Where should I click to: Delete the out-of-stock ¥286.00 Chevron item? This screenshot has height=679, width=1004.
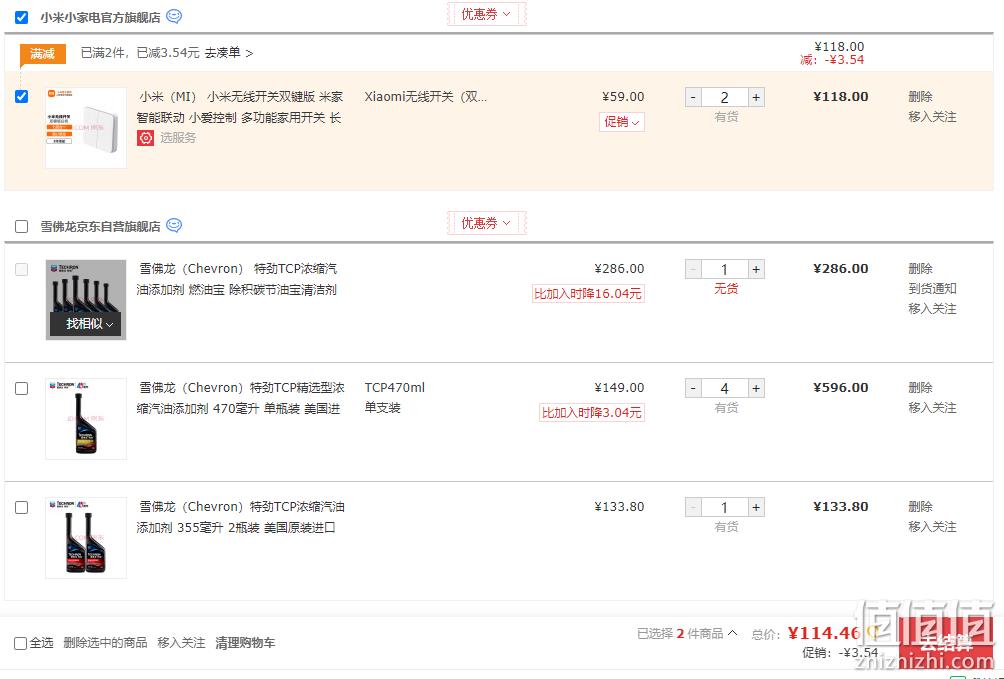click(920, 268)
